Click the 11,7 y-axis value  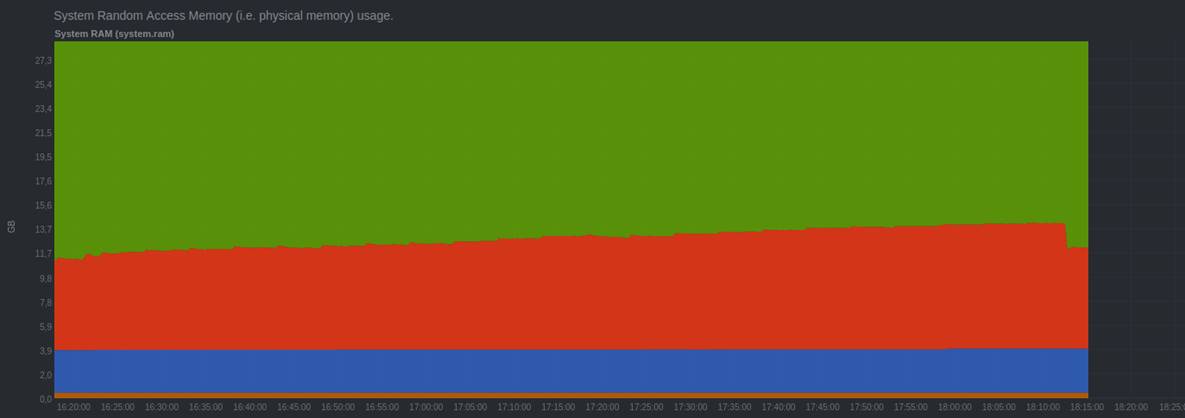point(43,254)
